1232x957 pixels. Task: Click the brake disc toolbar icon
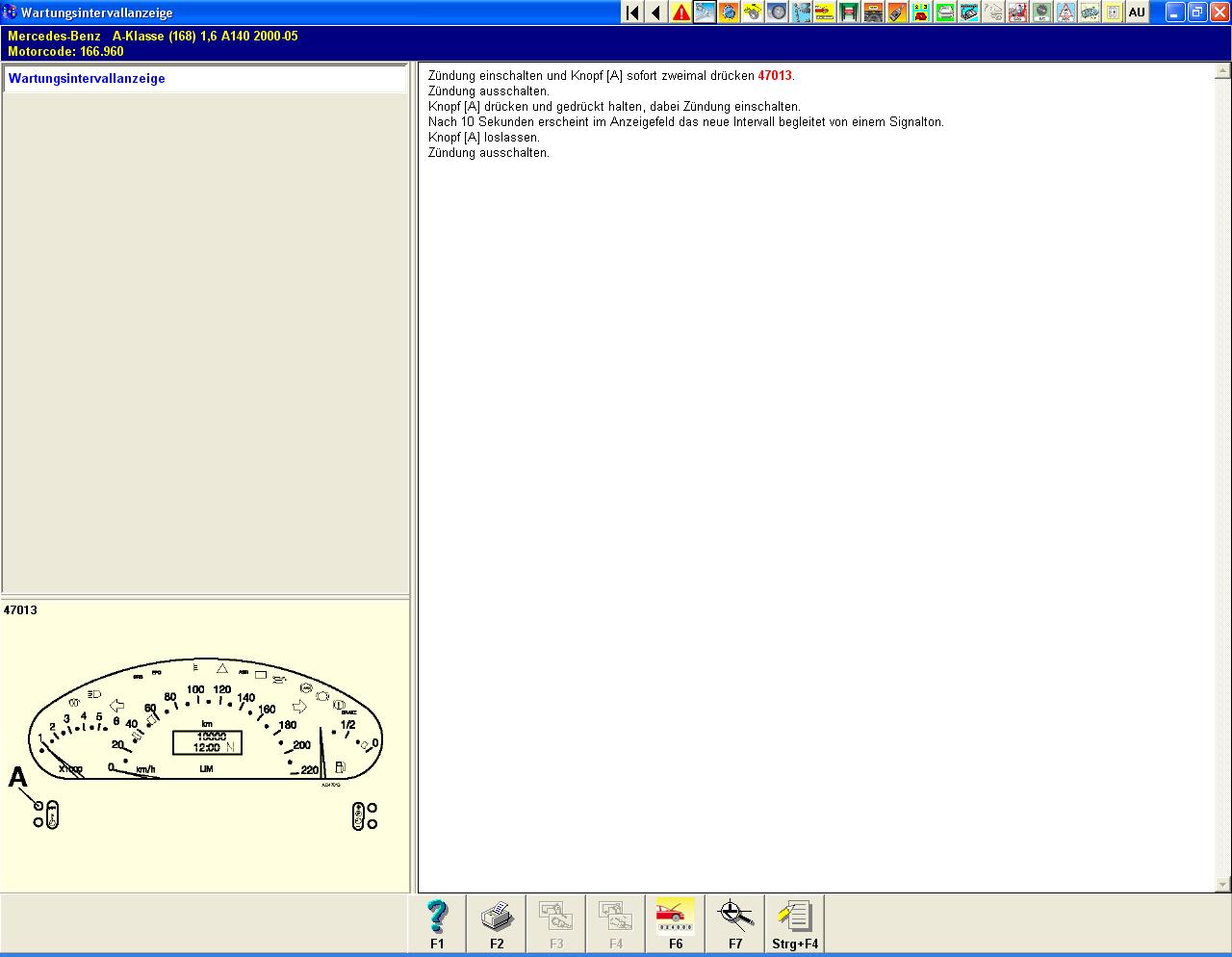pos(777,13)
